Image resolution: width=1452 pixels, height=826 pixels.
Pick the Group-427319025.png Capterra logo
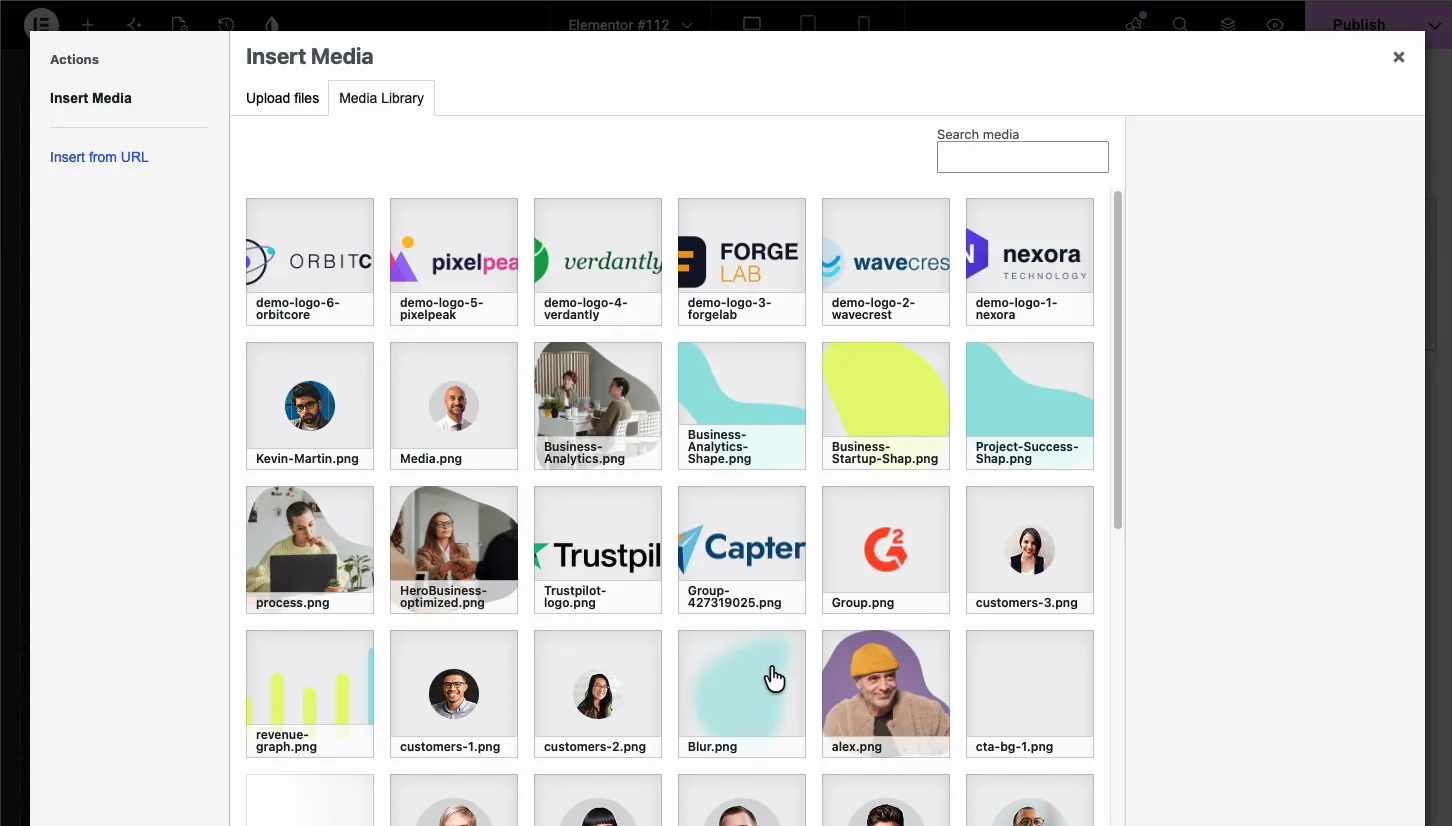[742, 550]
